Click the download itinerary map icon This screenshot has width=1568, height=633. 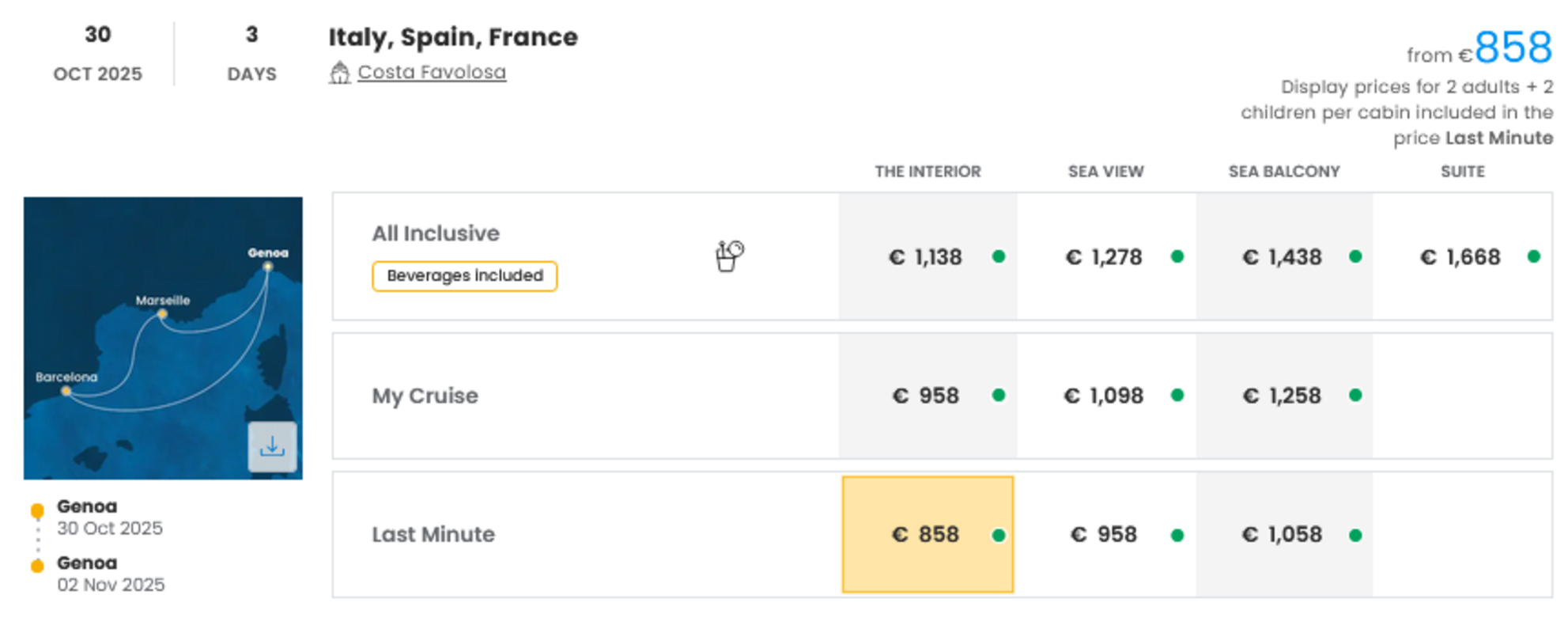272,447
